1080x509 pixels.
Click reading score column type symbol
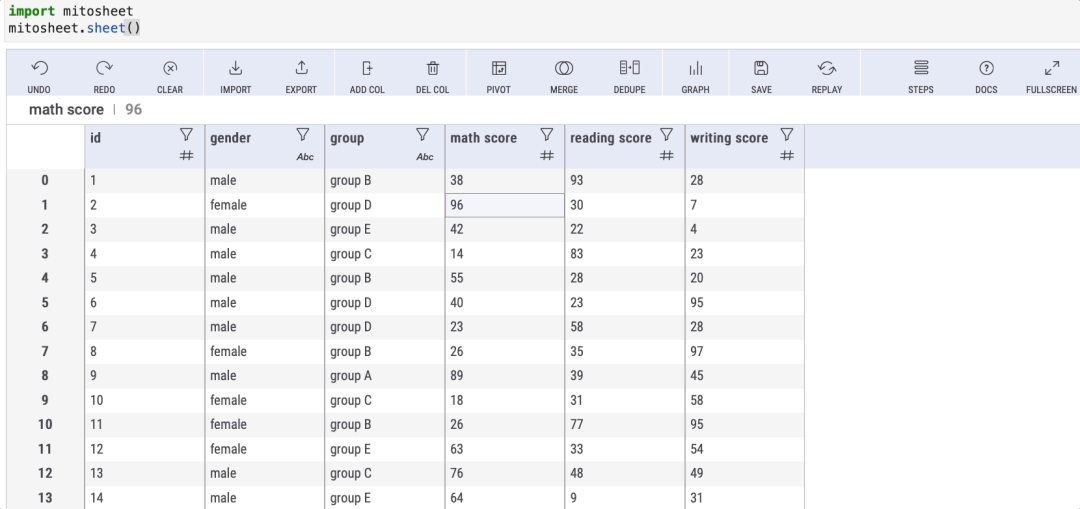pyautogui.click(x=667, y=156)
